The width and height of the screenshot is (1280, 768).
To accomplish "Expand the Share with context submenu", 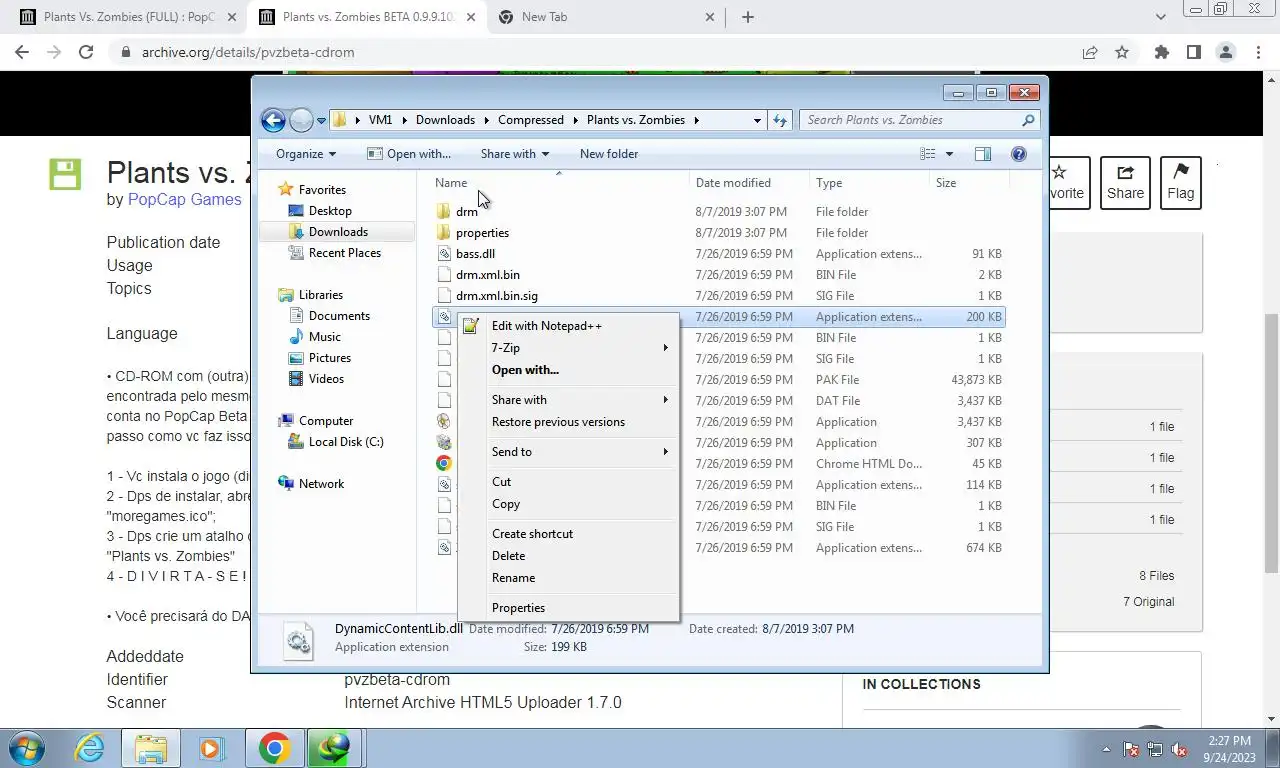I will pyautogui.click(x=568, y=400).
